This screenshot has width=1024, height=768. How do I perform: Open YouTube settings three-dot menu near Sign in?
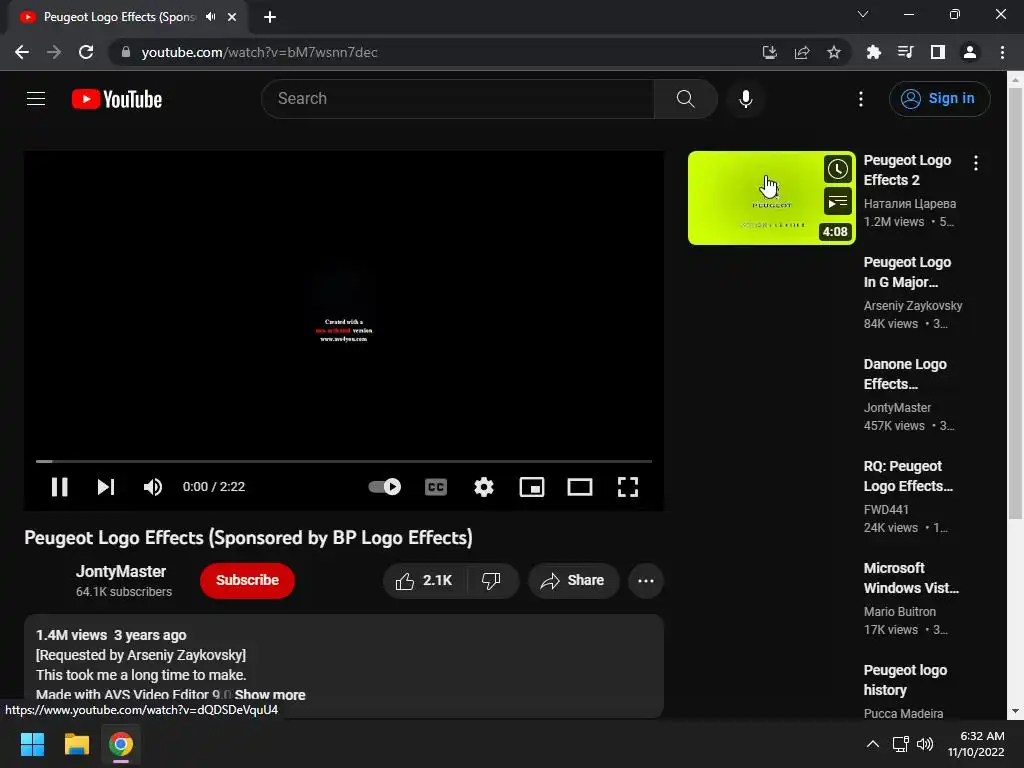(x=861, y=99)
